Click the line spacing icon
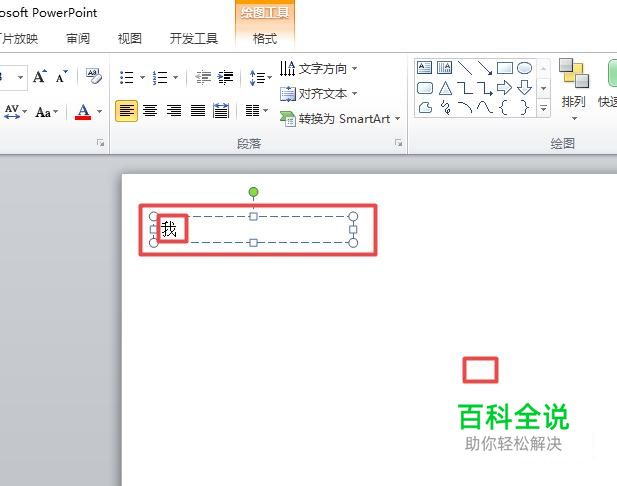The height and width of the screenshot is (486, 617). point(257,78)
